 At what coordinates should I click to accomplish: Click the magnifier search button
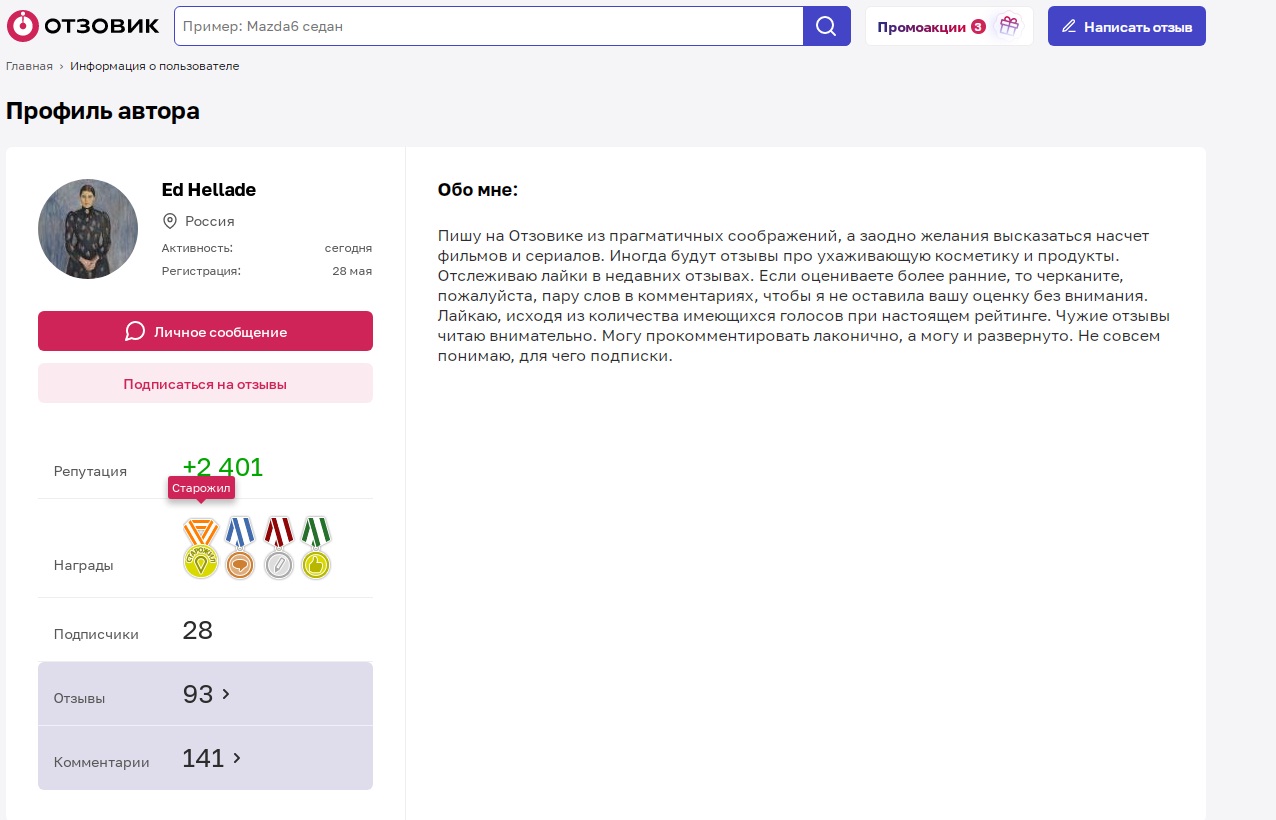tap(826, 26)
